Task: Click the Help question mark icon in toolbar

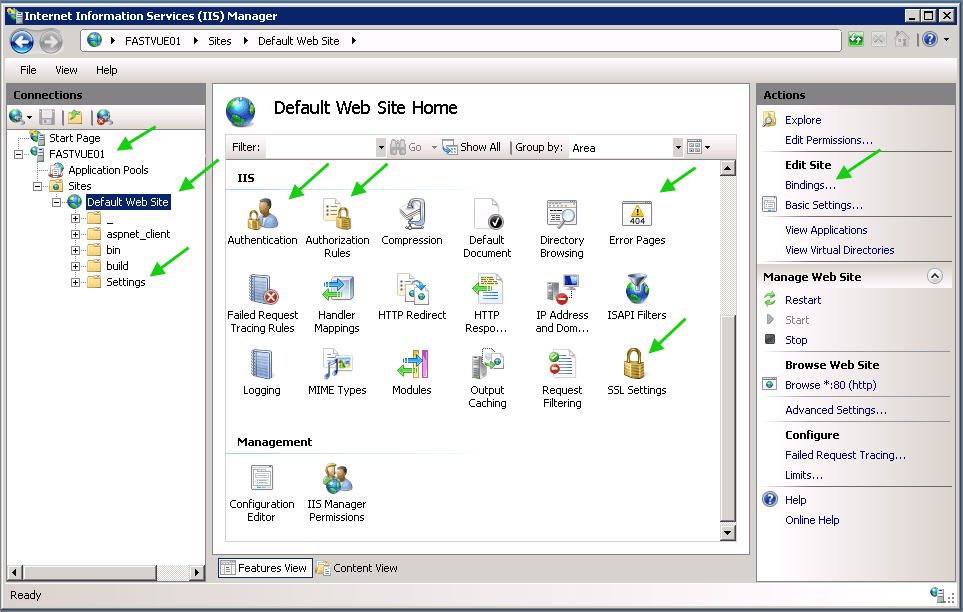Action: click(x=930, y=40)
